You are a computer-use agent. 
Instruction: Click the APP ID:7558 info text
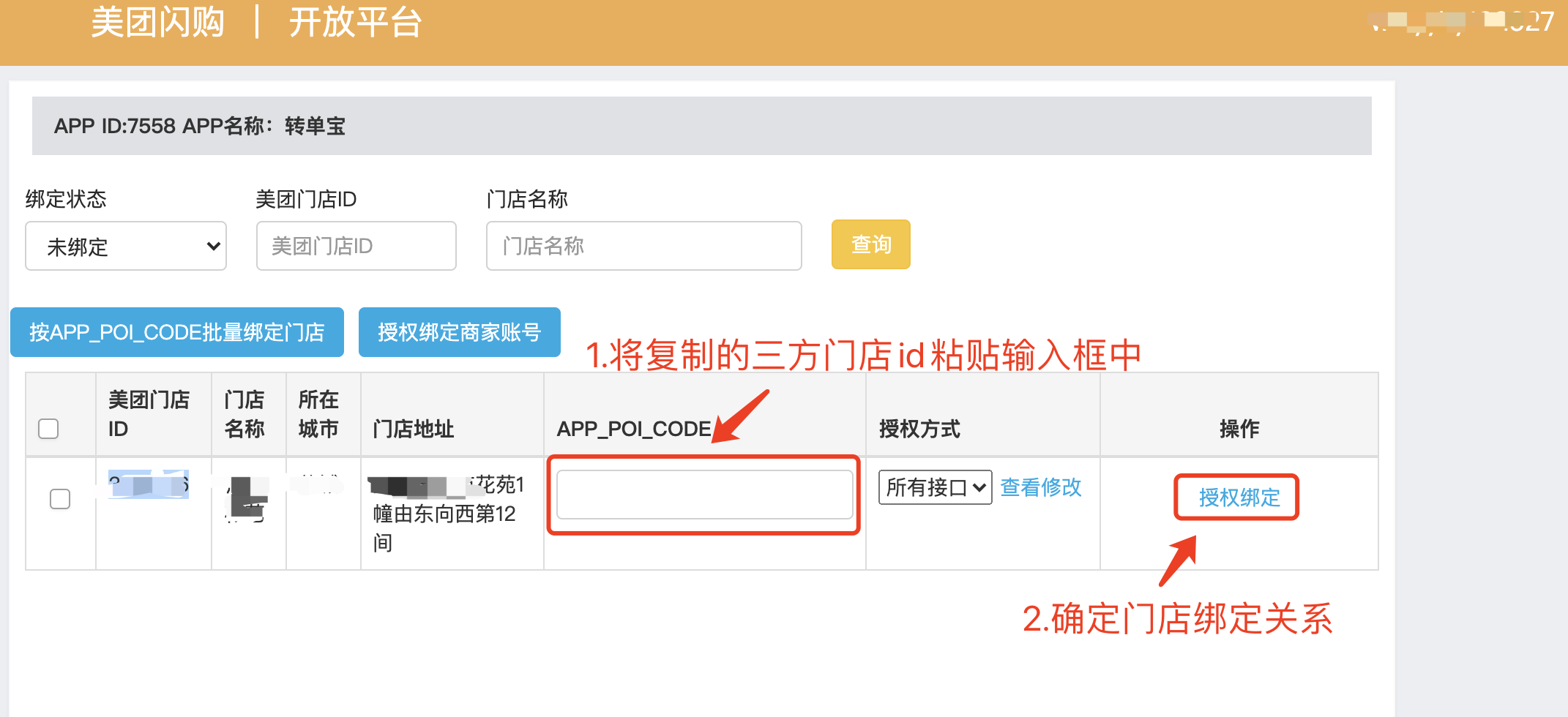(x=200, y=126)
